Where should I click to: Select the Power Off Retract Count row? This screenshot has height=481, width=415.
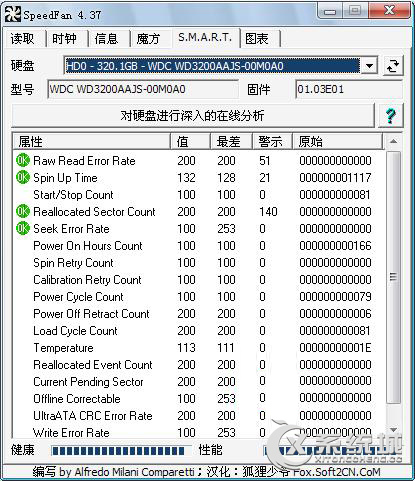tap(199, 314)
